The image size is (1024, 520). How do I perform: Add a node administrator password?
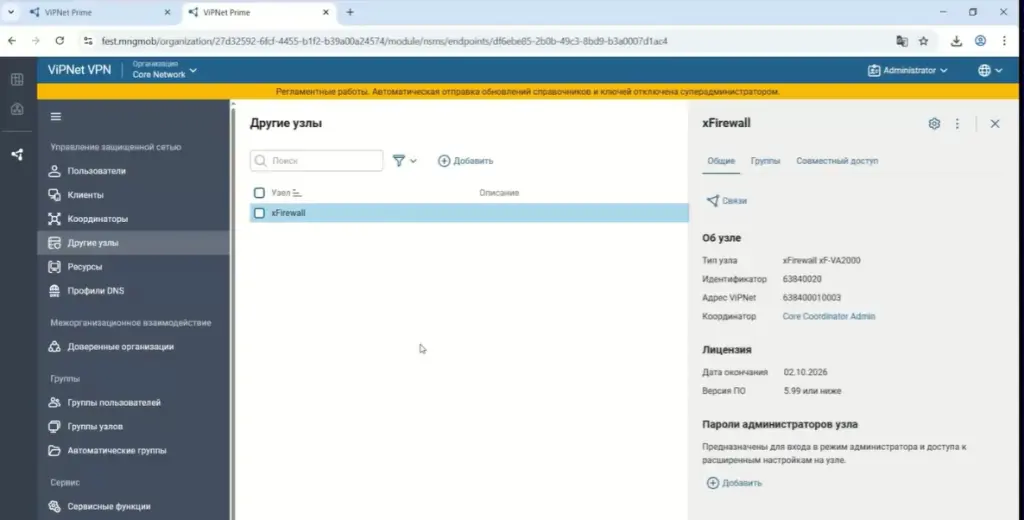pos(734,483)
